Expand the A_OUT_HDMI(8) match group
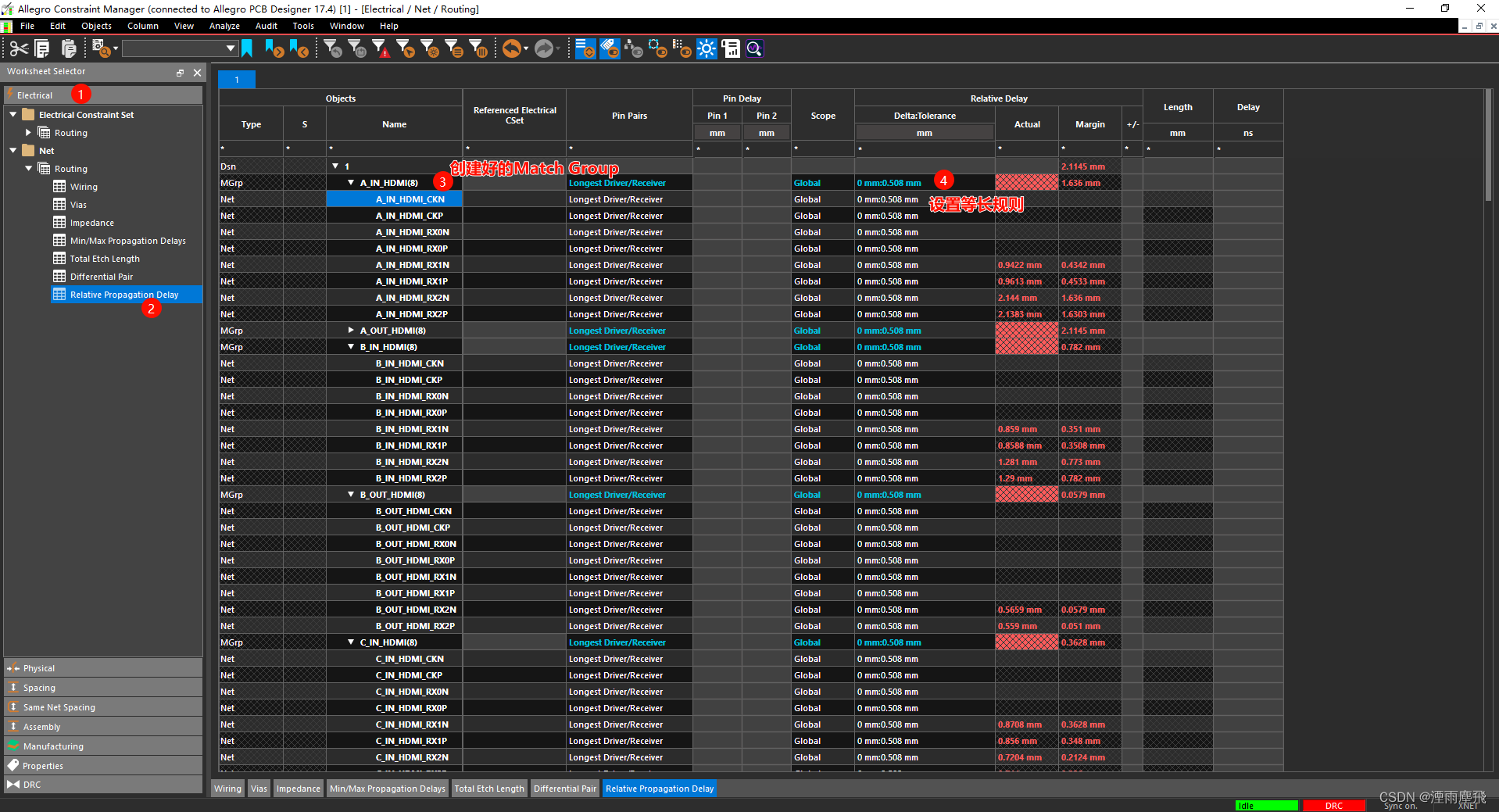 (351, 330)
